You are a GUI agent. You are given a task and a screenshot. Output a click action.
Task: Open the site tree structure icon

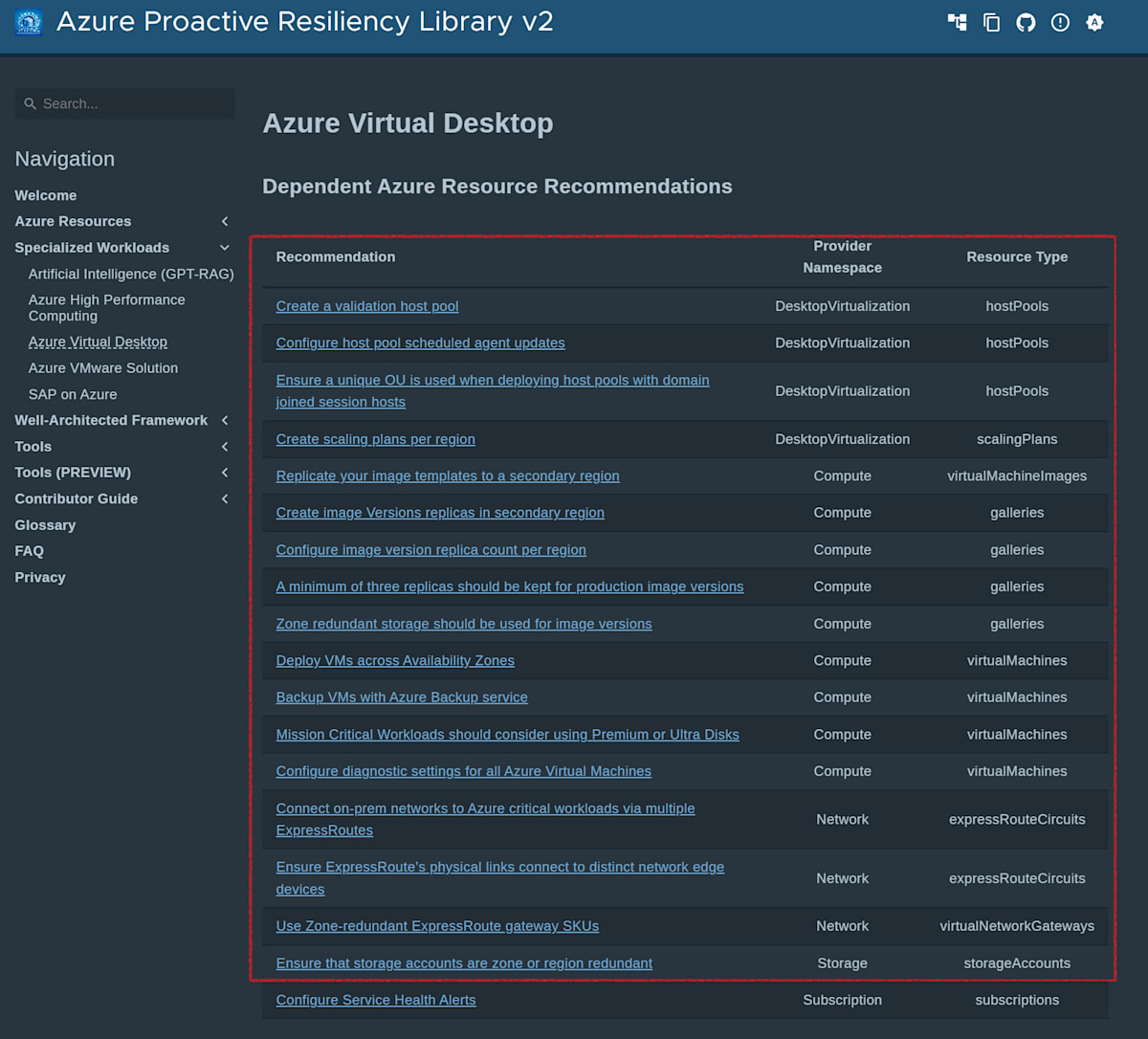tap(957, 22)
